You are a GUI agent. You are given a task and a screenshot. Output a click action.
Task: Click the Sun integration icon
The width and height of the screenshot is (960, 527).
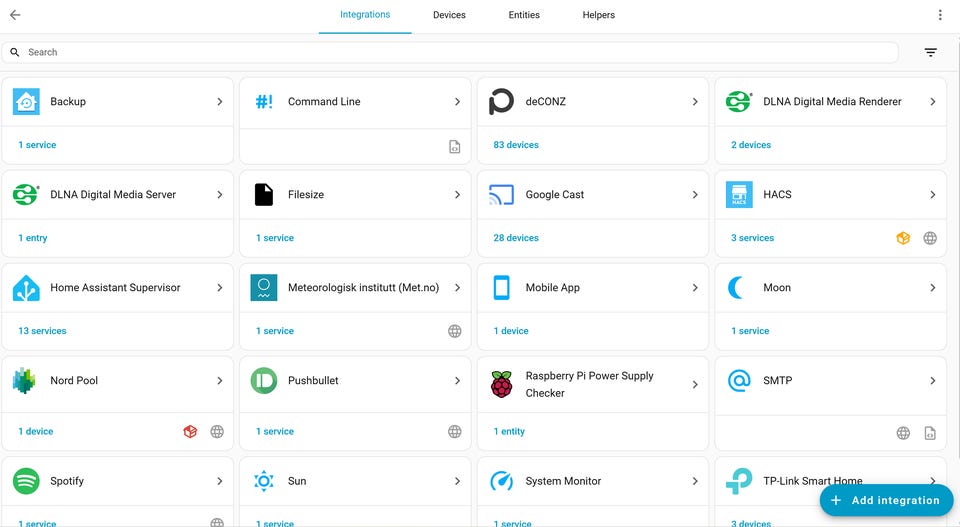click(x=264, y=481)
